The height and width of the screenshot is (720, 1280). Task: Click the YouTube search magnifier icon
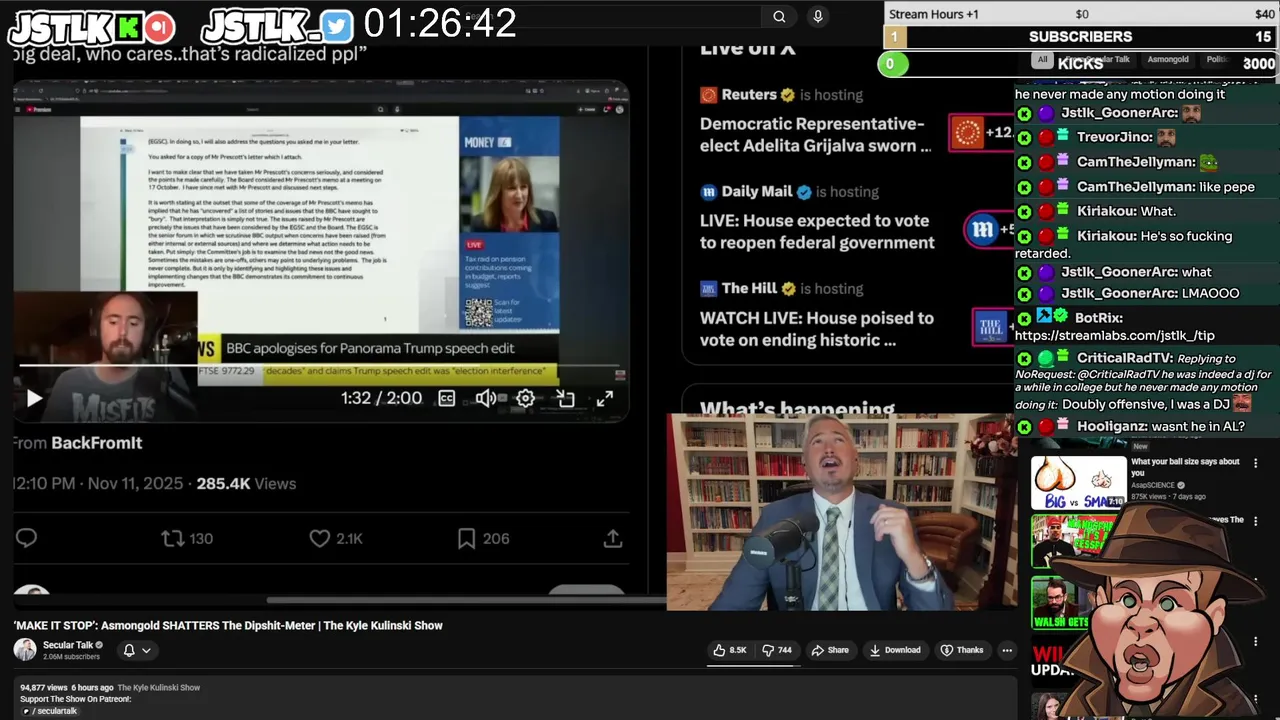click(779, 16)
